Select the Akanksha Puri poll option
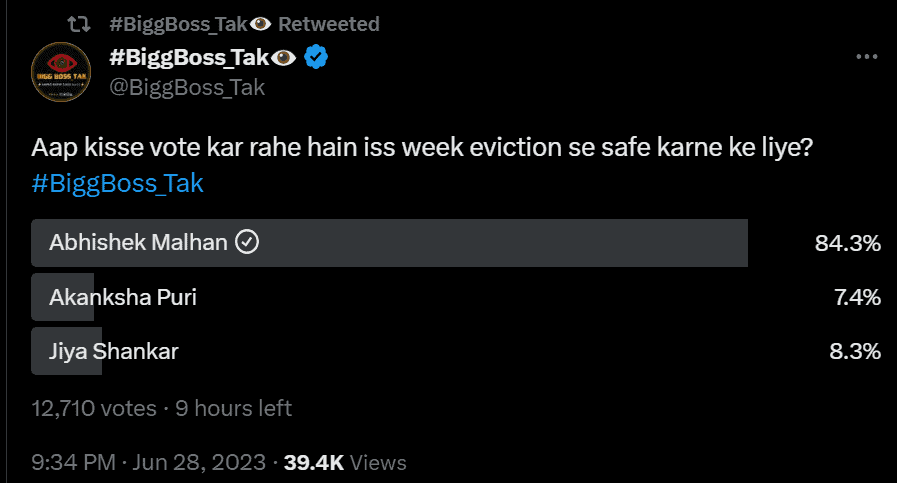 click(x=390, y=297)
